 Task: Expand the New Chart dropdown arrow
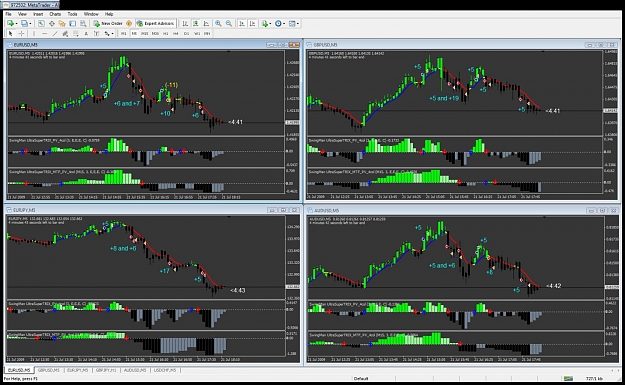click(16, 24)
